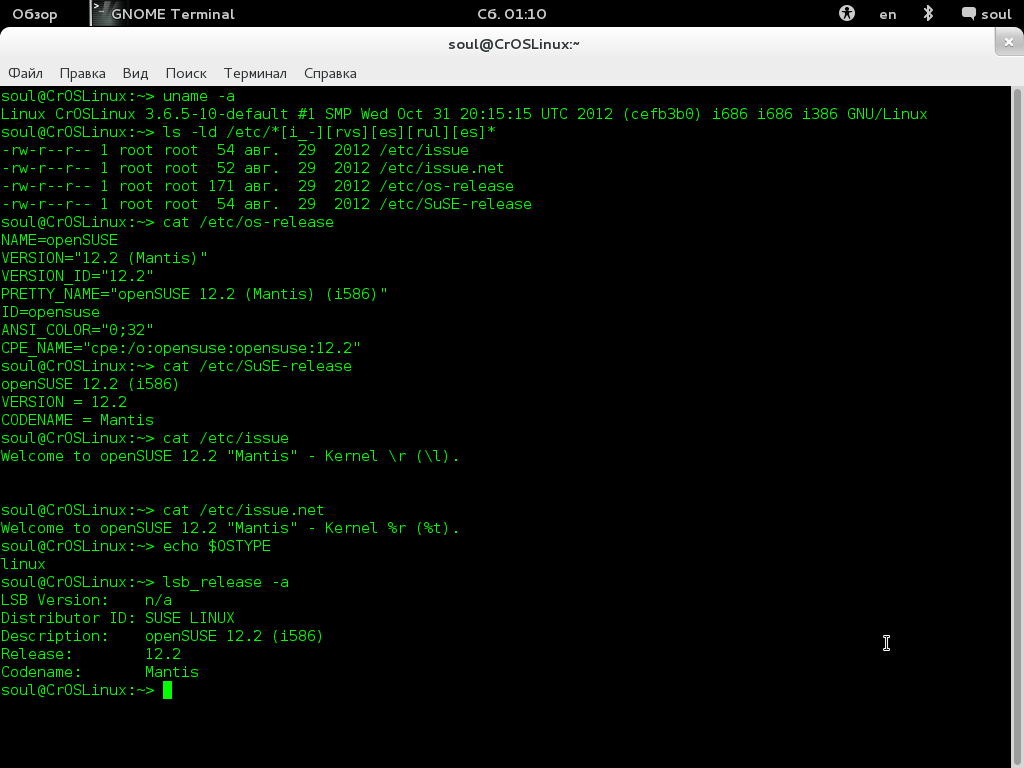Click the ID=opensuse line
1024x768 pixels.
(50, 312)
